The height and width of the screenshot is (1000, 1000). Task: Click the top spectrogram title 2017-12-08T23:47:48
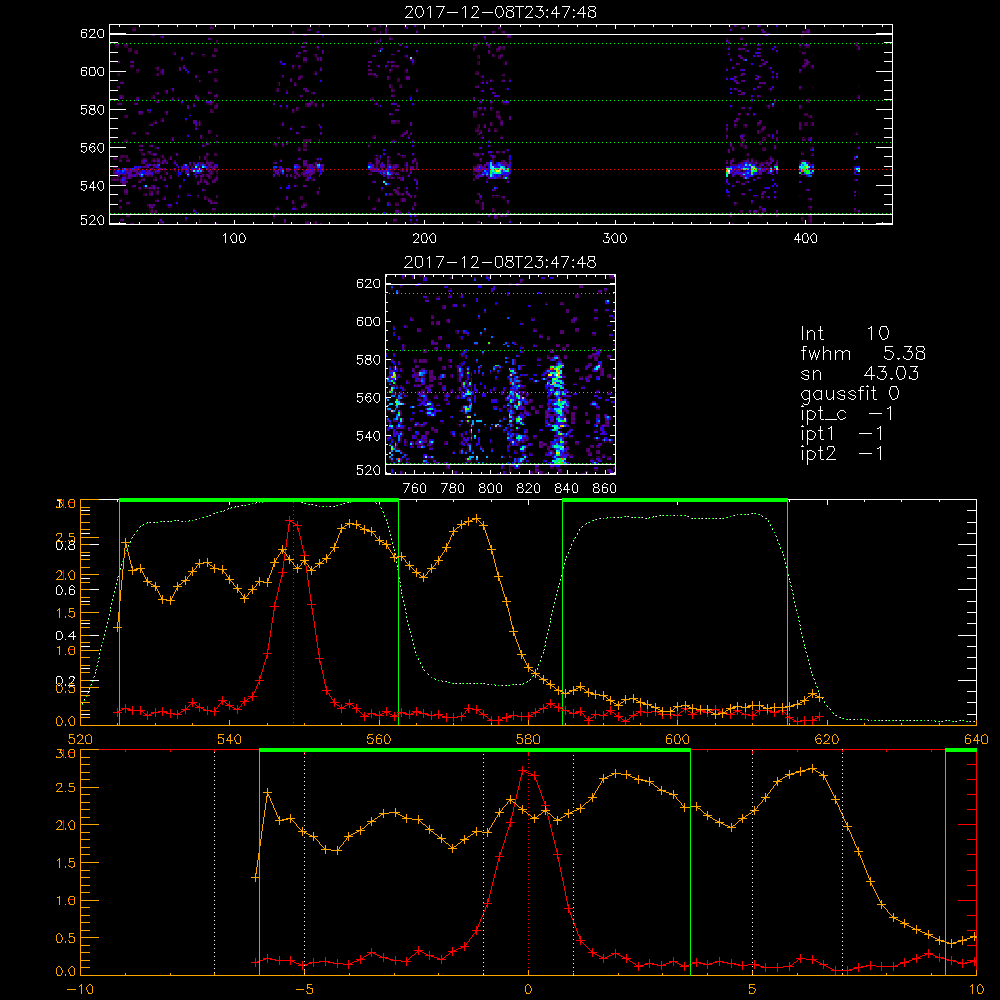(x=500, y=12)
